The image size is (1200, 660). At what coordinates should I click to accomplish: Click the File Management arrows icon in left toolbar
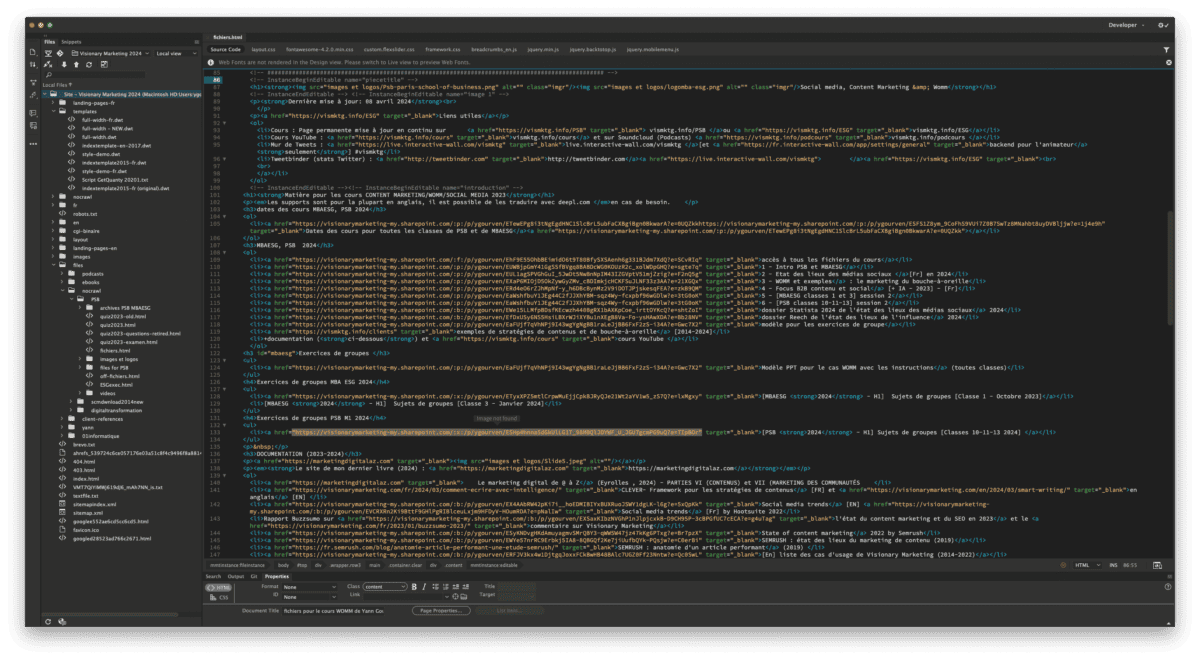pyautogui.click(x=32, y=65)
